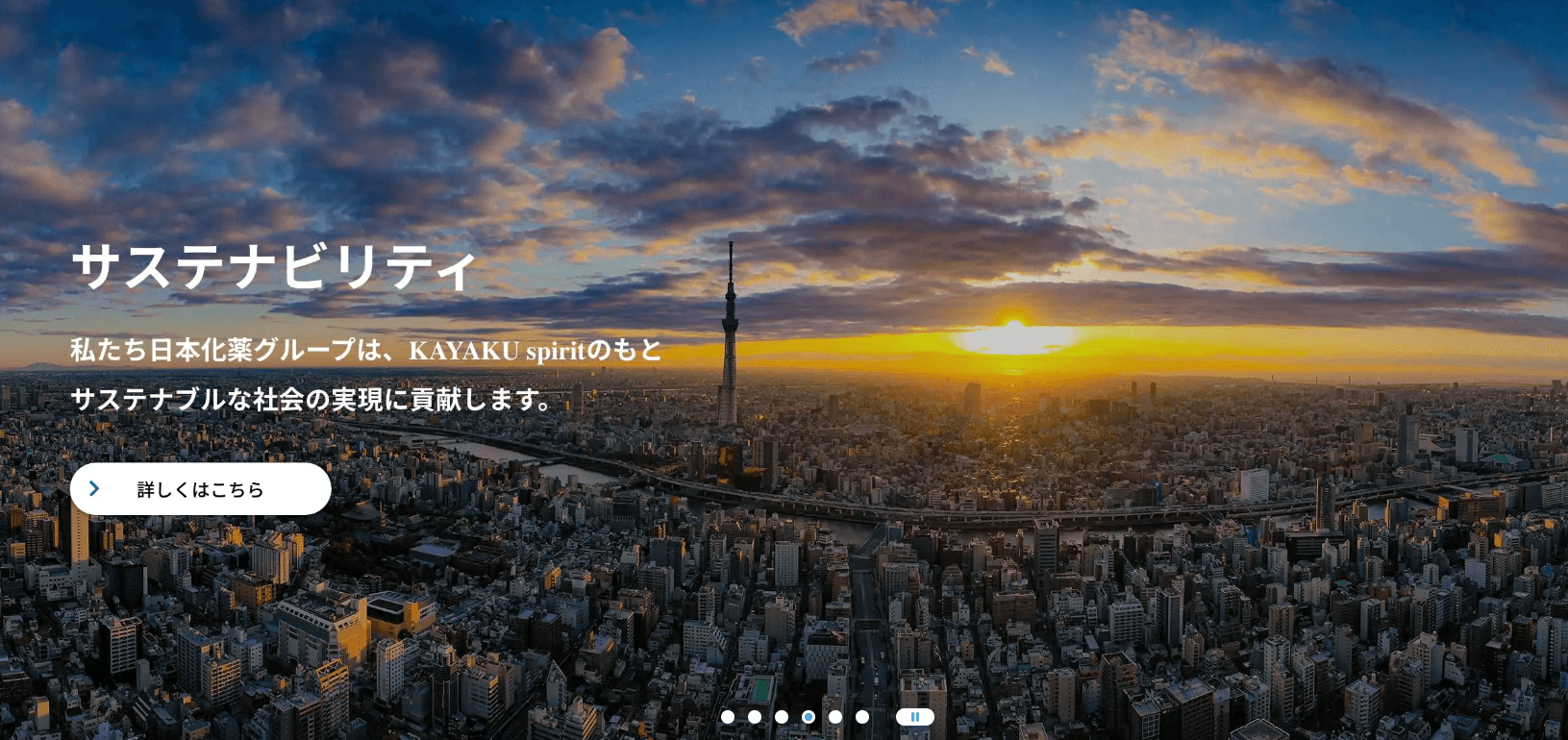Screen dimensions: 1568x740
Task: Go to second carousel slide dot
Action: pyautogui.click(x=755, y=717)
